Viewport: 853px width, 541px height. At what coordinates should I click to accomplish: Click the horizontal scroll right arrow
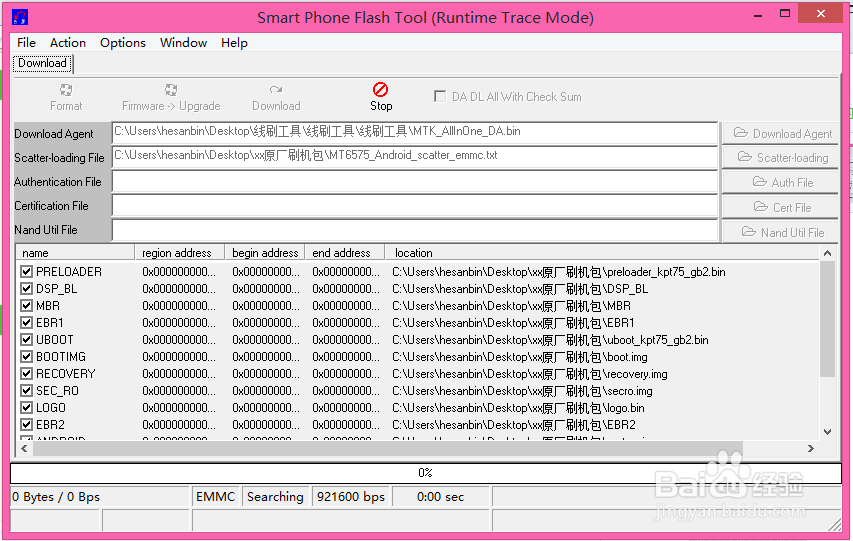pyautogui.click(x=811, y=448)
